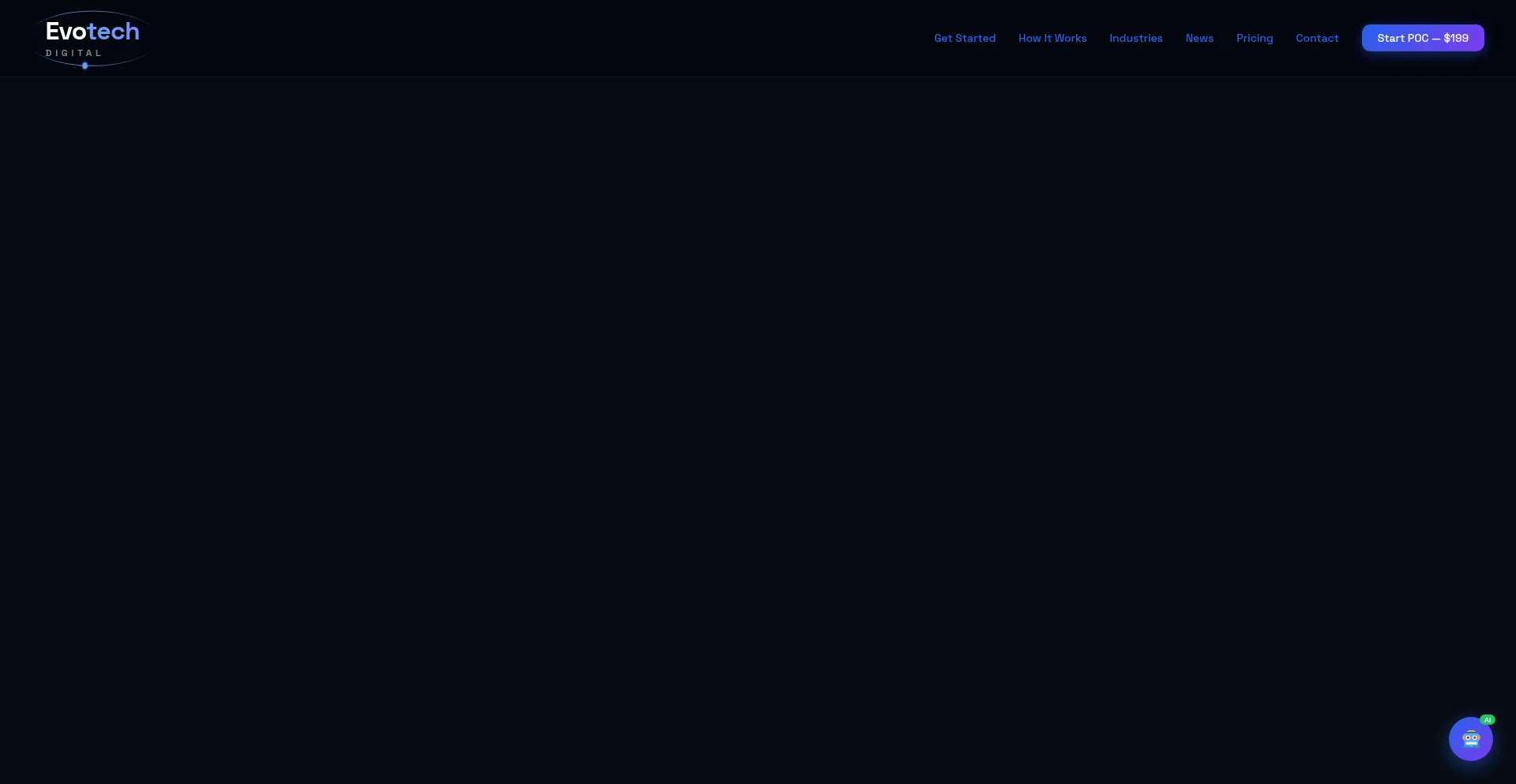Image resolution: width=1516 pixels, height=784 pixels.
Task: Go to How It Works section
Action: [1053, 38]
